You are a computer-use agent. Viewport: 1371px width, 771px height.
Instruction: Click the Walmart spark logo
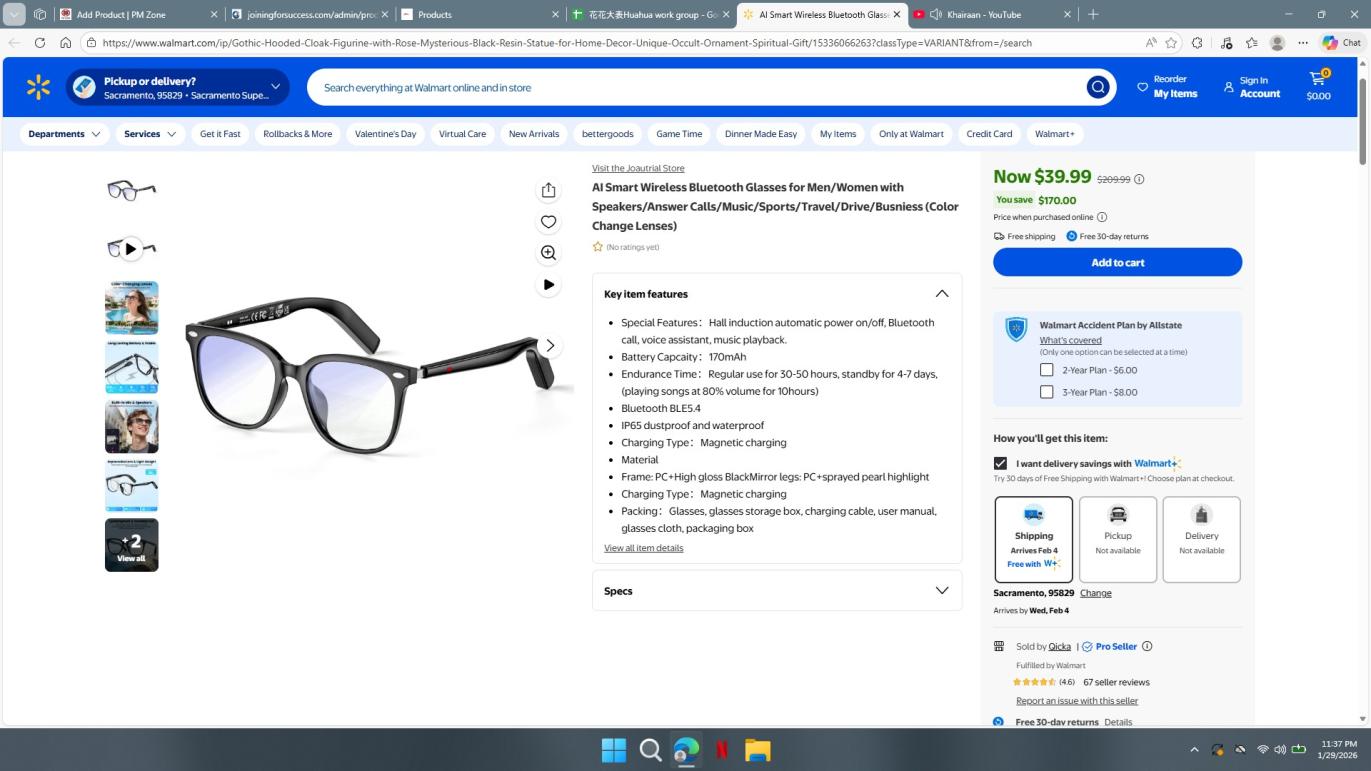38,88
